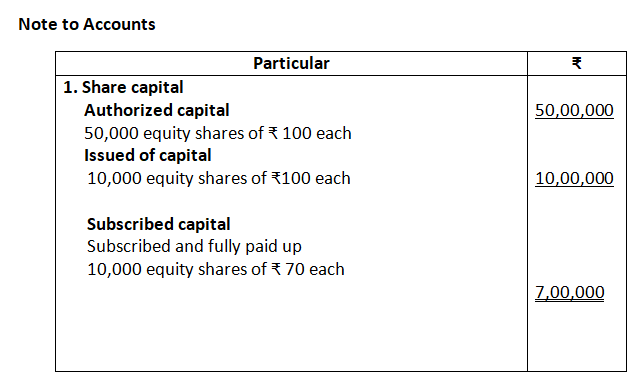Click '10,000 equity shares of ₹ 70 each'

click(x=216, y=269)
